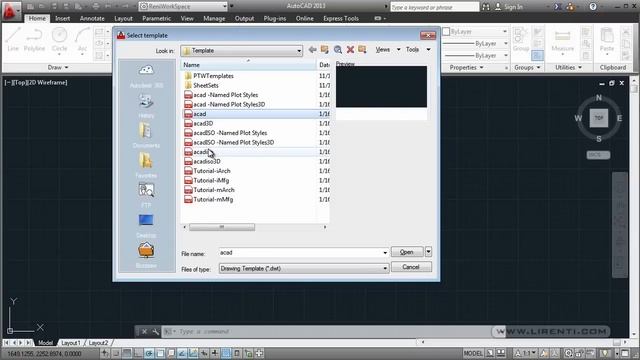Switch to the Insert ribbon tab
640x360 pixels.
(62, 18)
